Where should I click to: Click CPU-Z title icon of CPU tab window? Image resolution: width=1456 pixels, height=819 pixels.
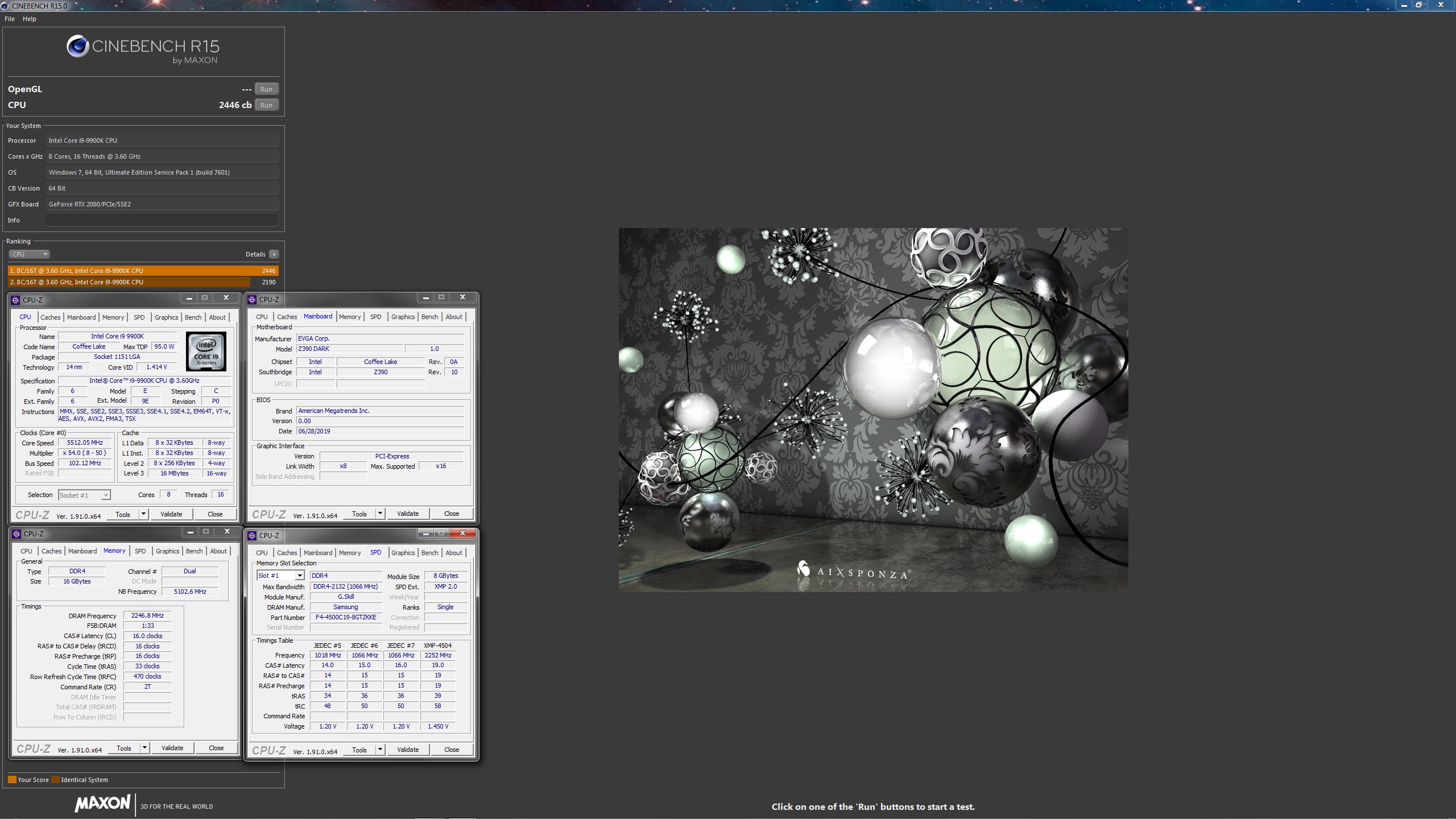click(16, 300)
